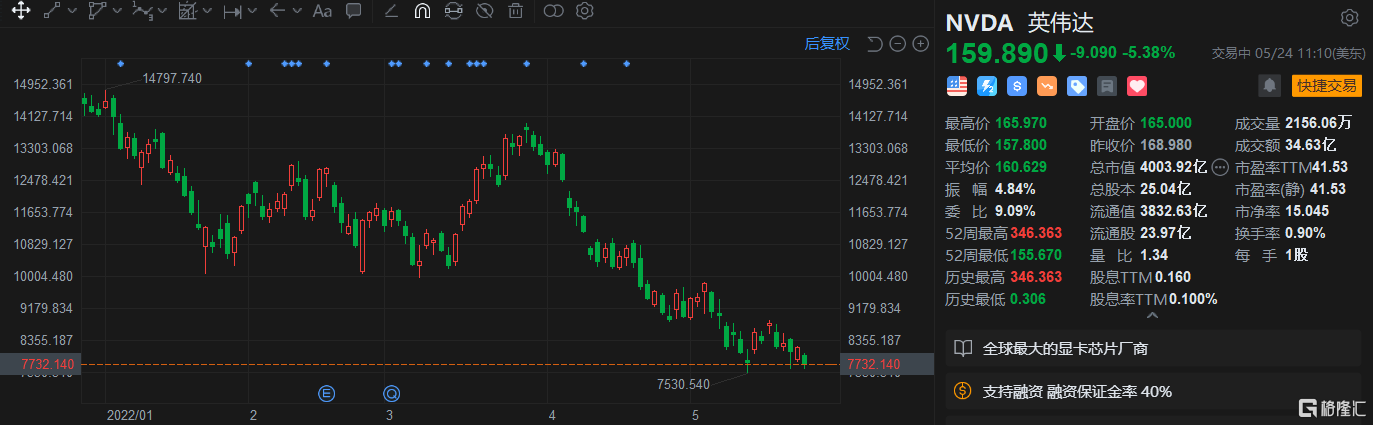The image size is (1373, 425).
Task: Click the US flag market icon
Action: [x=957, y=86]
